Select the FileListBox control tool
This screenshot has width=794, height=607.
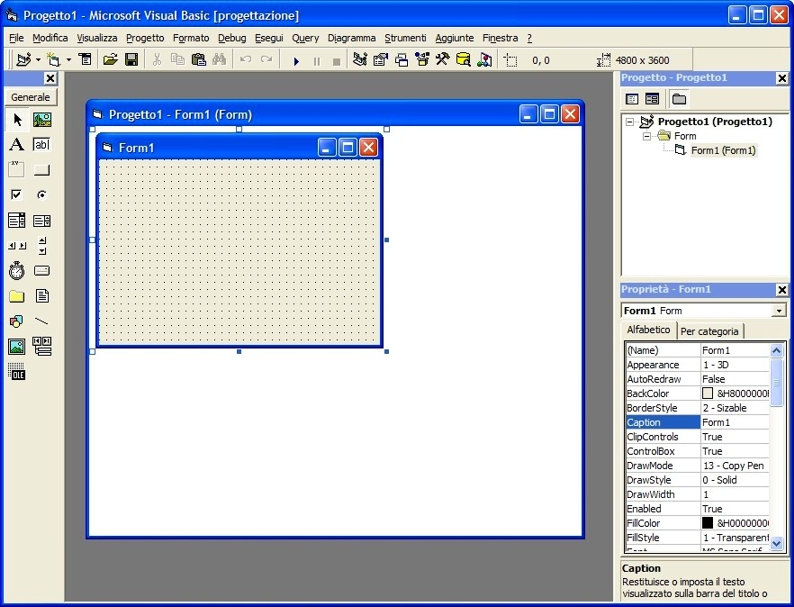tap(42, 296)
